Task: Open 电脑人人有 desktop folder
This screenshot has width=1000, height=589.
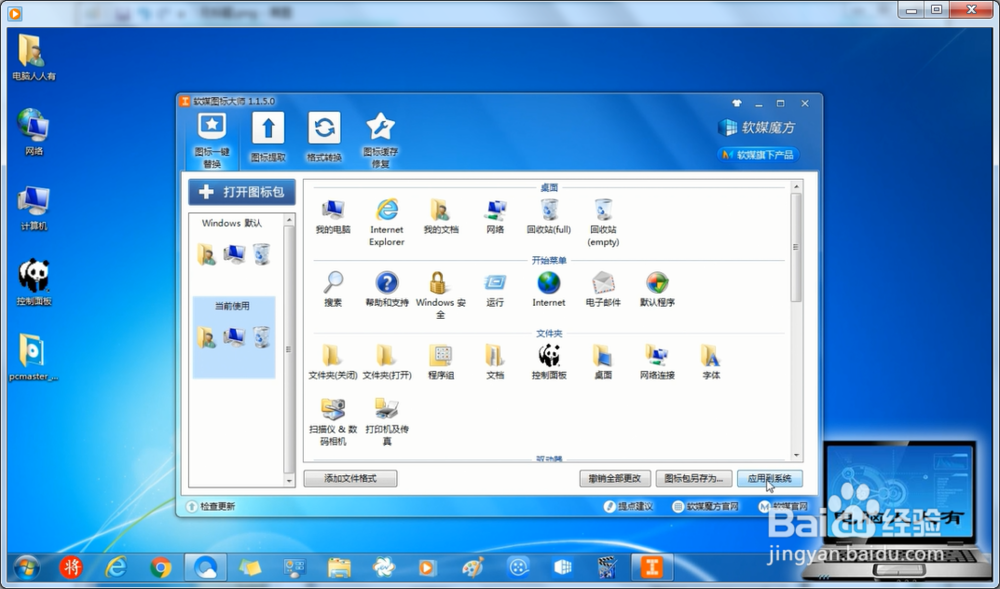Action: pos(33,57)
